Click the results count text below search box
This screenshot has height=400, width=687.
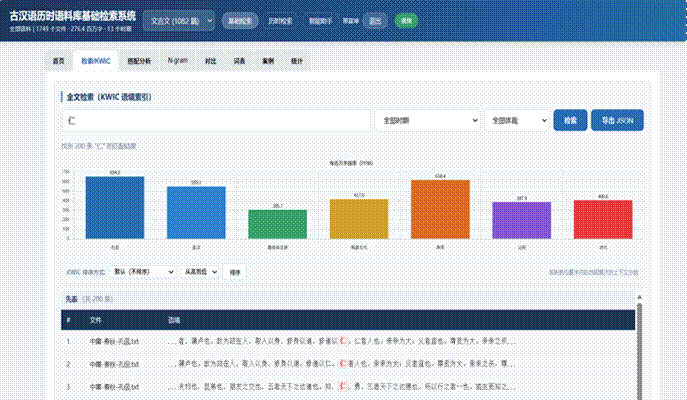point(99,146)
